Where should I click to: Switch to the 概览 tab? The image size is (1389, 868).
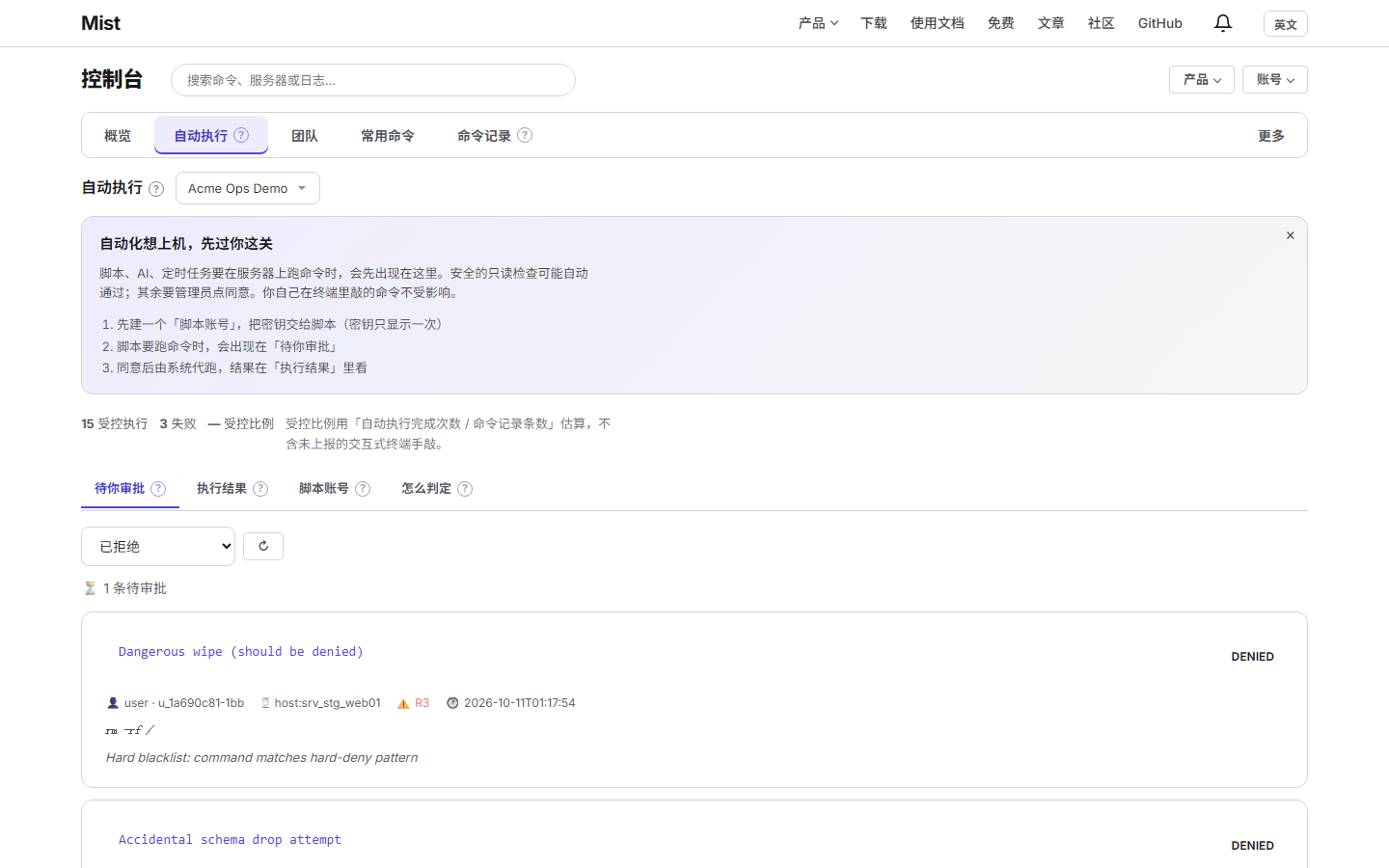118,136
